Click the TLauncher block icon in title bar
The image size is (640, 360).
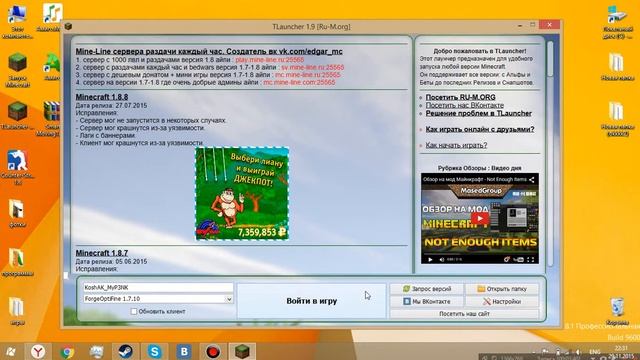68,27
